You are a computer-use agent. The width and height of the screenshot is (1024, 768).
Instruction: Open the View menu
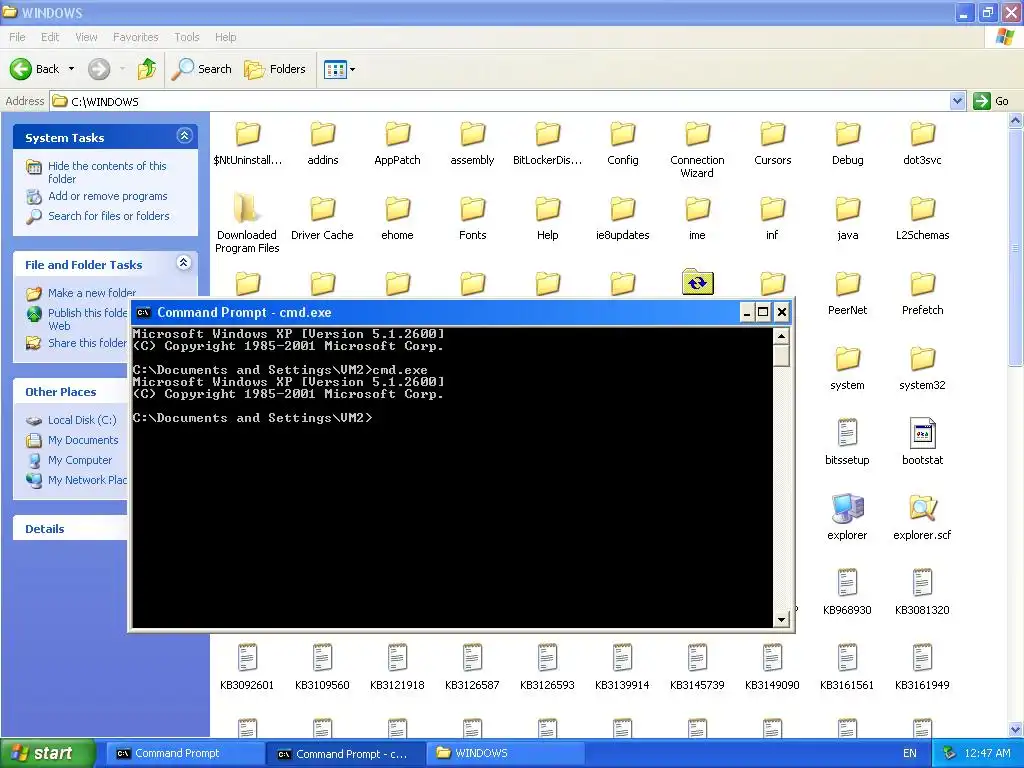tap(86, 37)
